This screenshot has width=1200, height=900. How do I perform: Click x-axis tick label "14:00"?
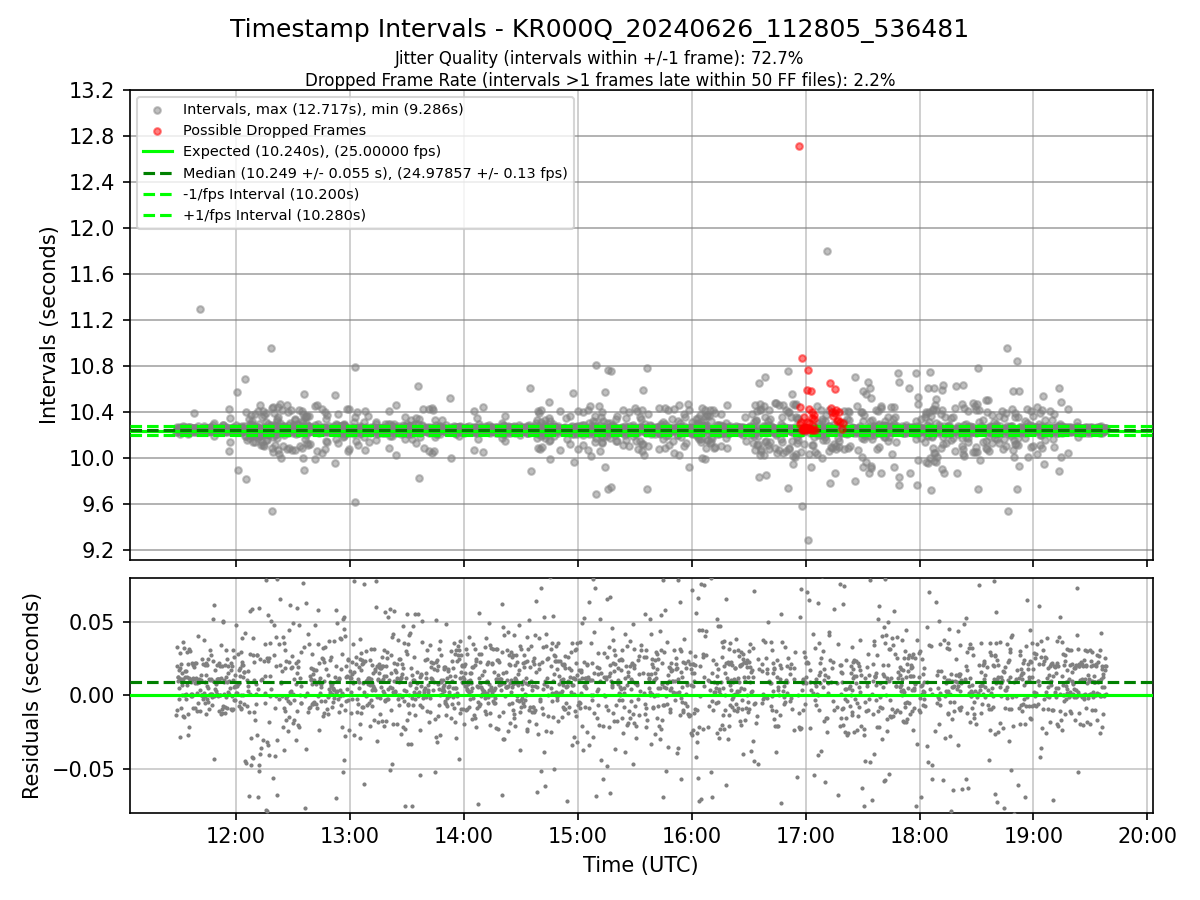(x=464, y=834)
